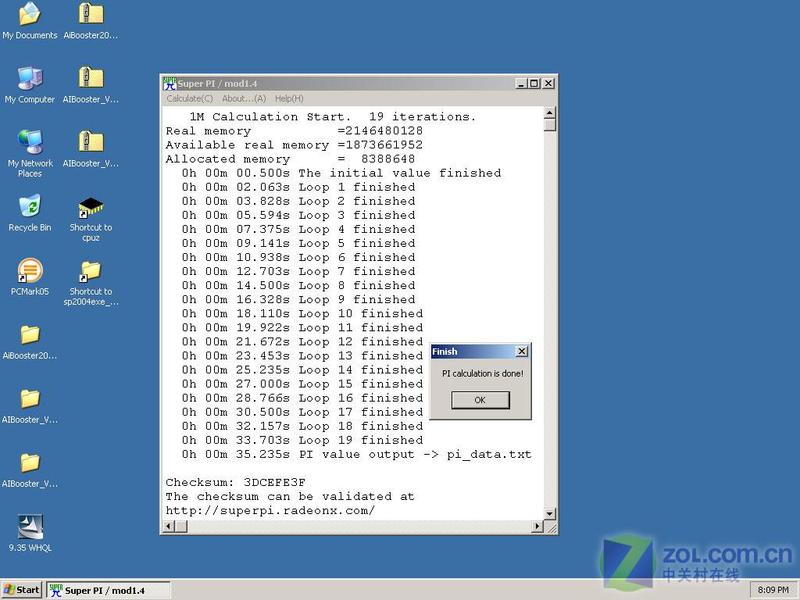This screenshot has width=800, height=600.
Task: Click the '1M Calculation Start' line
Action: tap(332, 116)
